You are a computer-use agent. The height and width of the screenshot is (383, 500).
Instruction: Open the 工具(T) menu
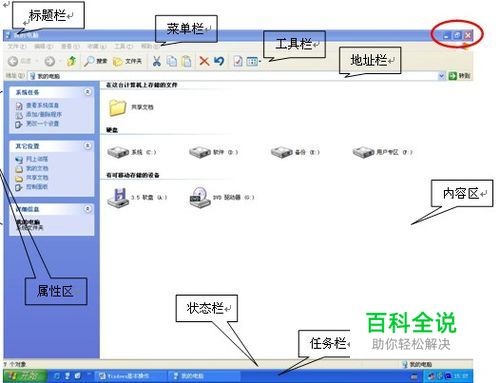click(124, 46)
